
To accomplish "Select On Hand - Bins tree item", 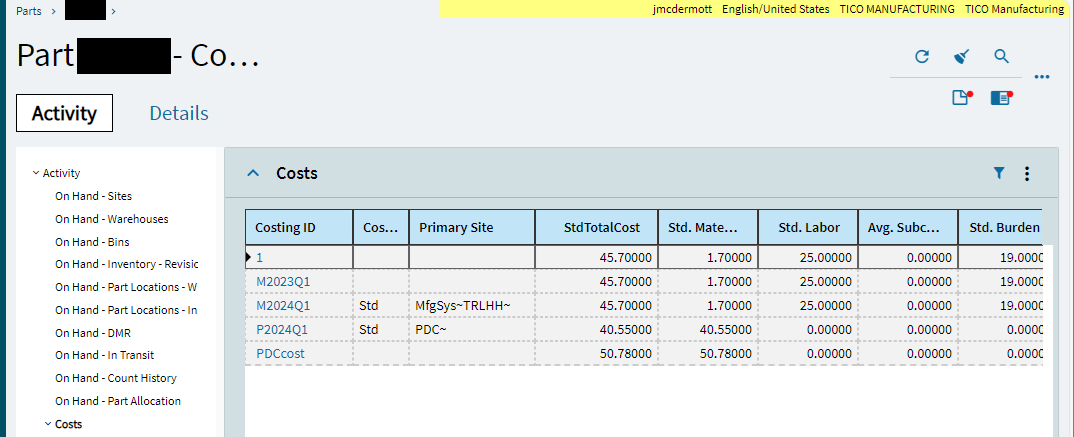I will 92,242.
